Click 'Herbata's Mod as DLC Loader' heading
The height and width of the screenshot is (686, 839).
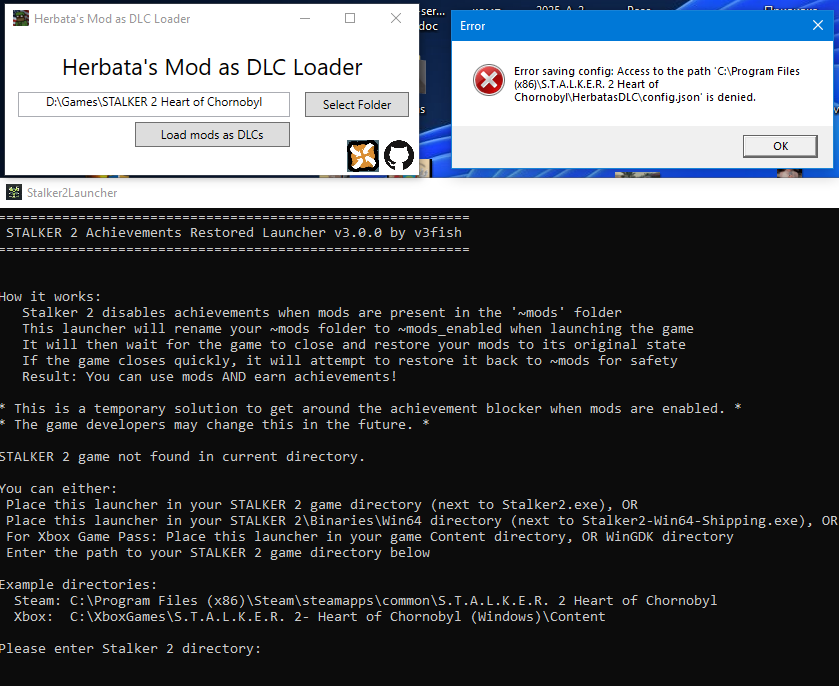(x=212, y=67)
